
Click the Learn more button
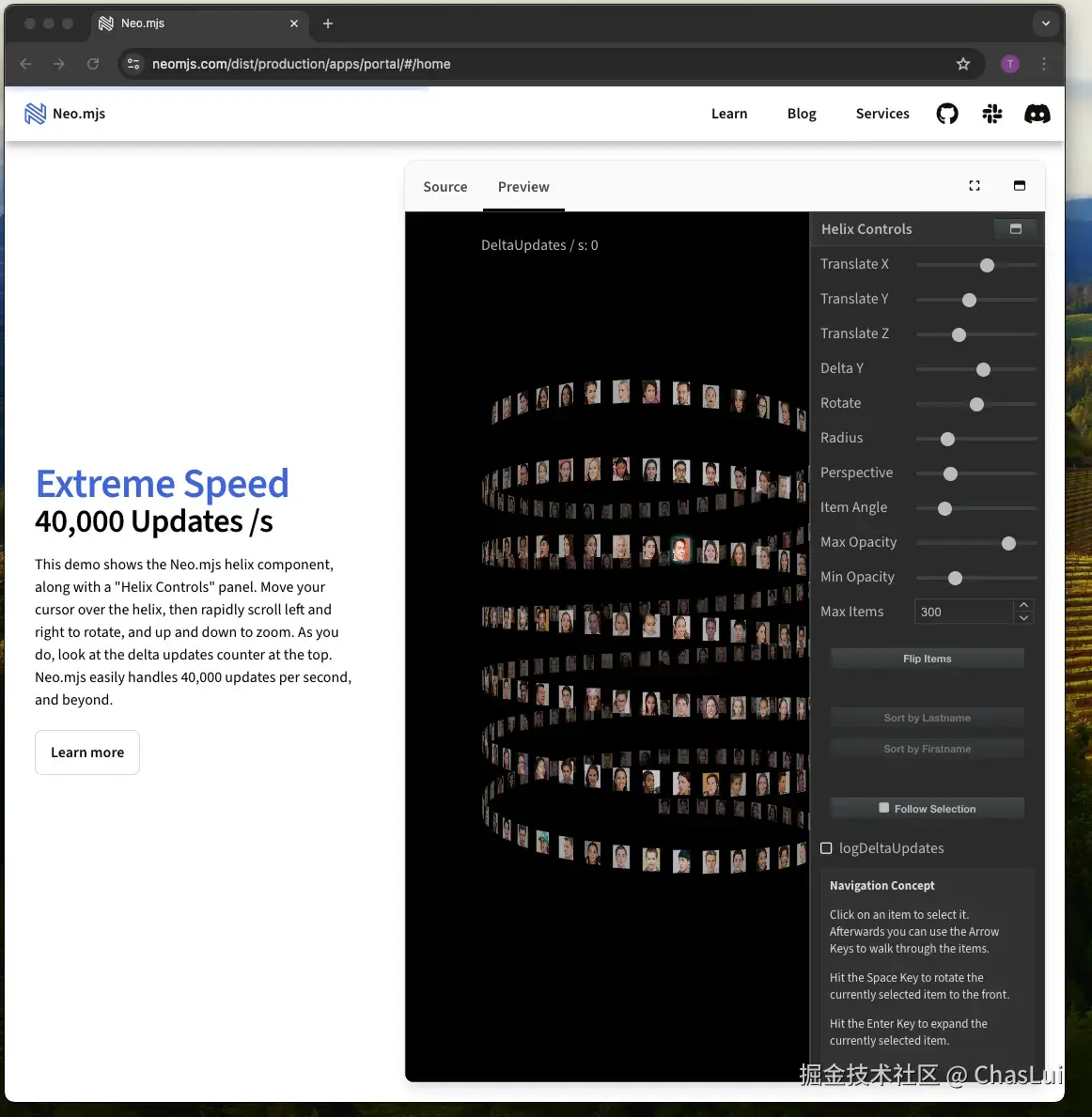tap(86, 752)
